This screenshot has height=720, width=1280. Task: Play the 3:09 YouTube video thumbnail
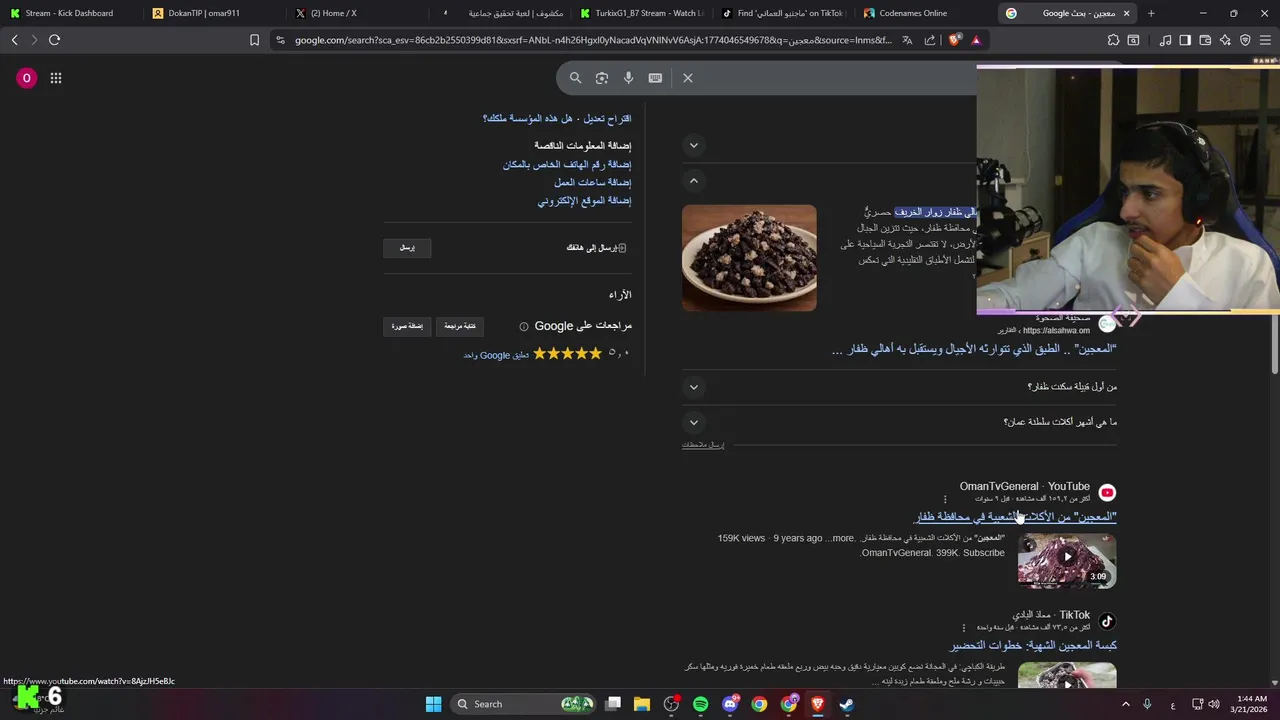[1067, 560]
